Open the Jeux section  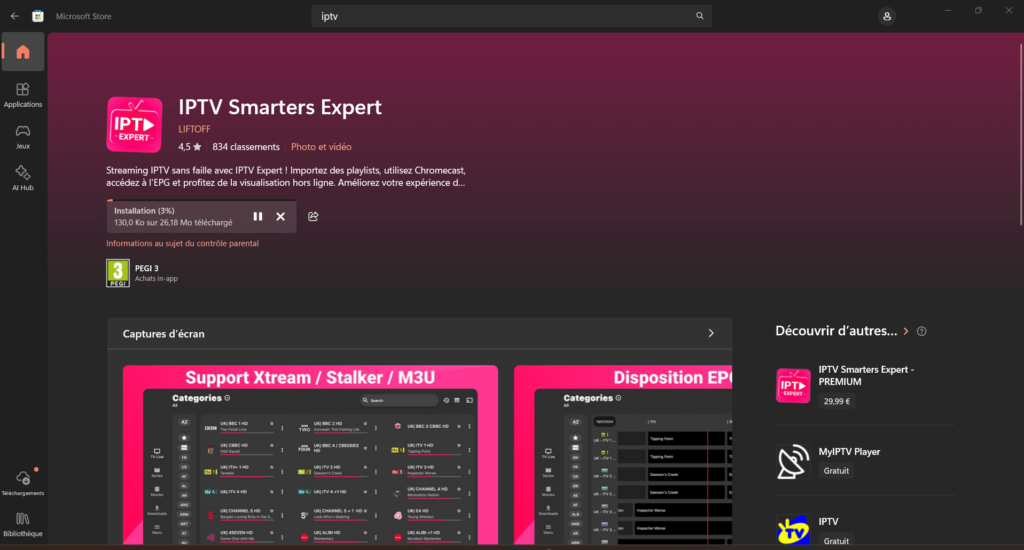(x=23, y=137)
